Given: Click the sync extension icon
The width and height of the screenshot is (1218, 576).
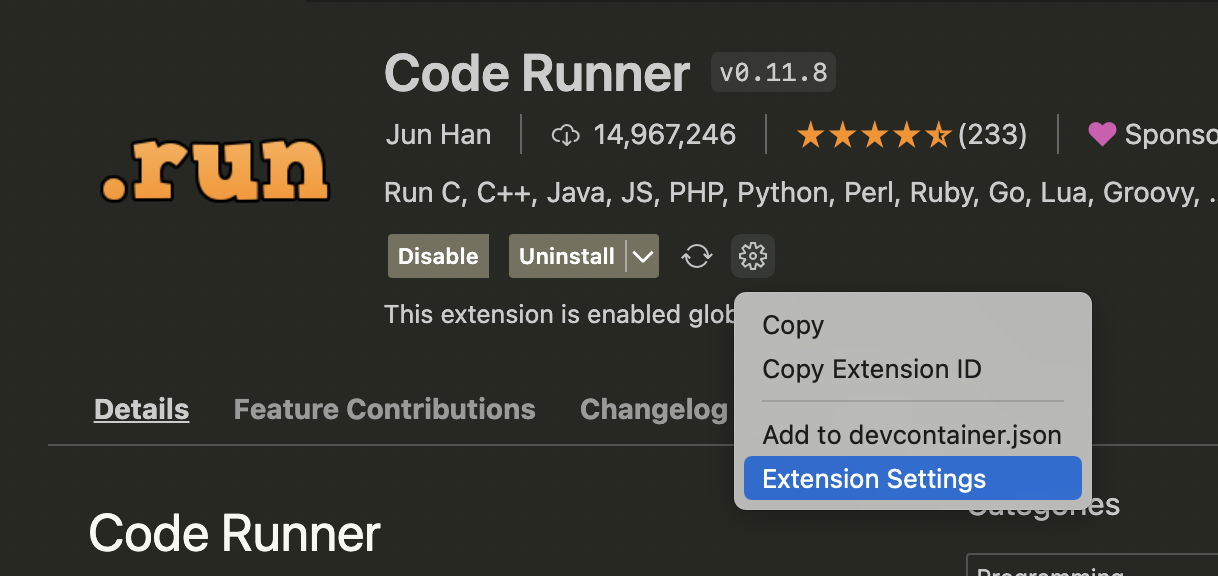Looking at the screenshot, I should click(697, 257).
